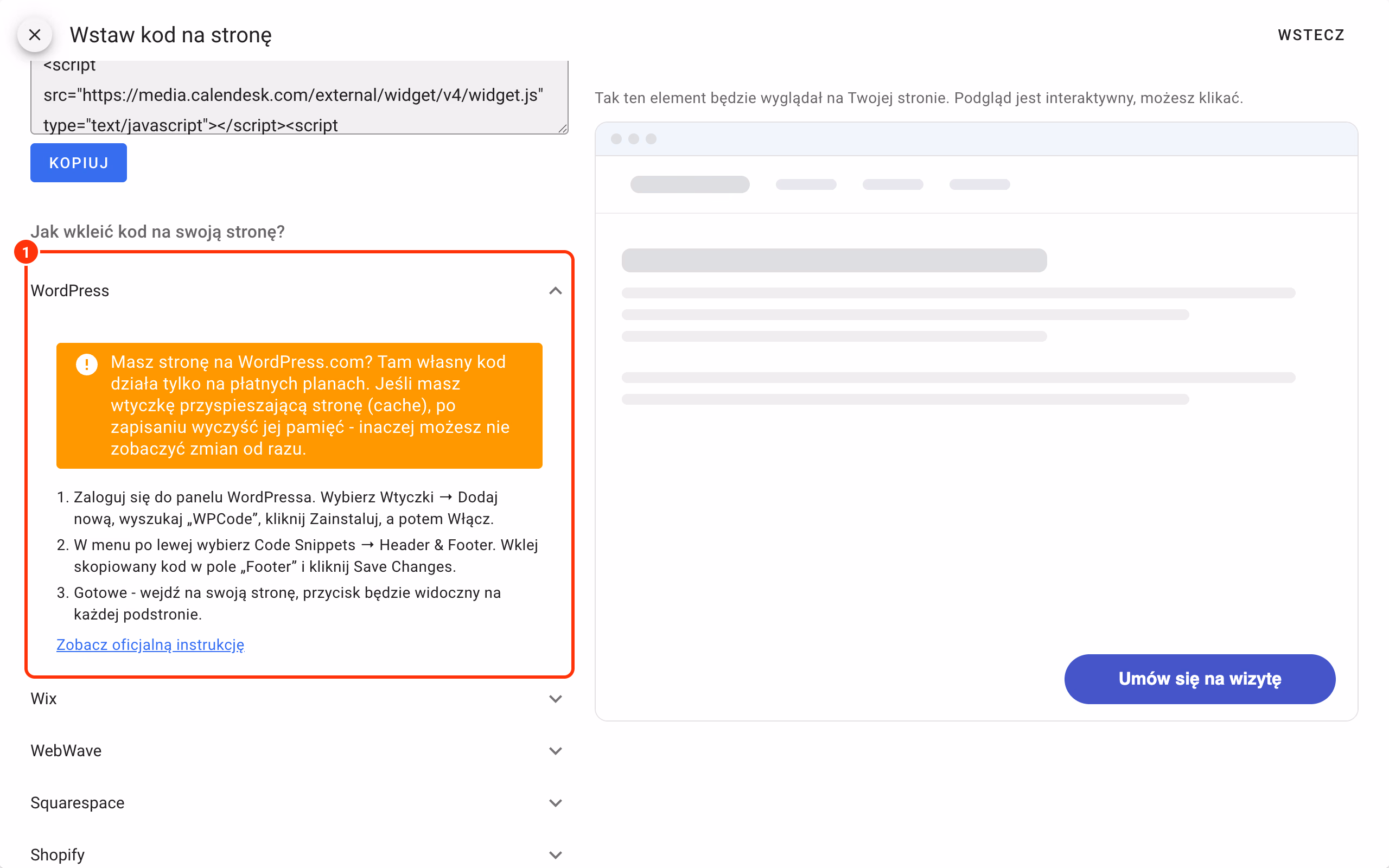Select the Shopify accordion title
Image resolution: width=1389 pixels, height=868 pixels.
[x=58, y=855]
